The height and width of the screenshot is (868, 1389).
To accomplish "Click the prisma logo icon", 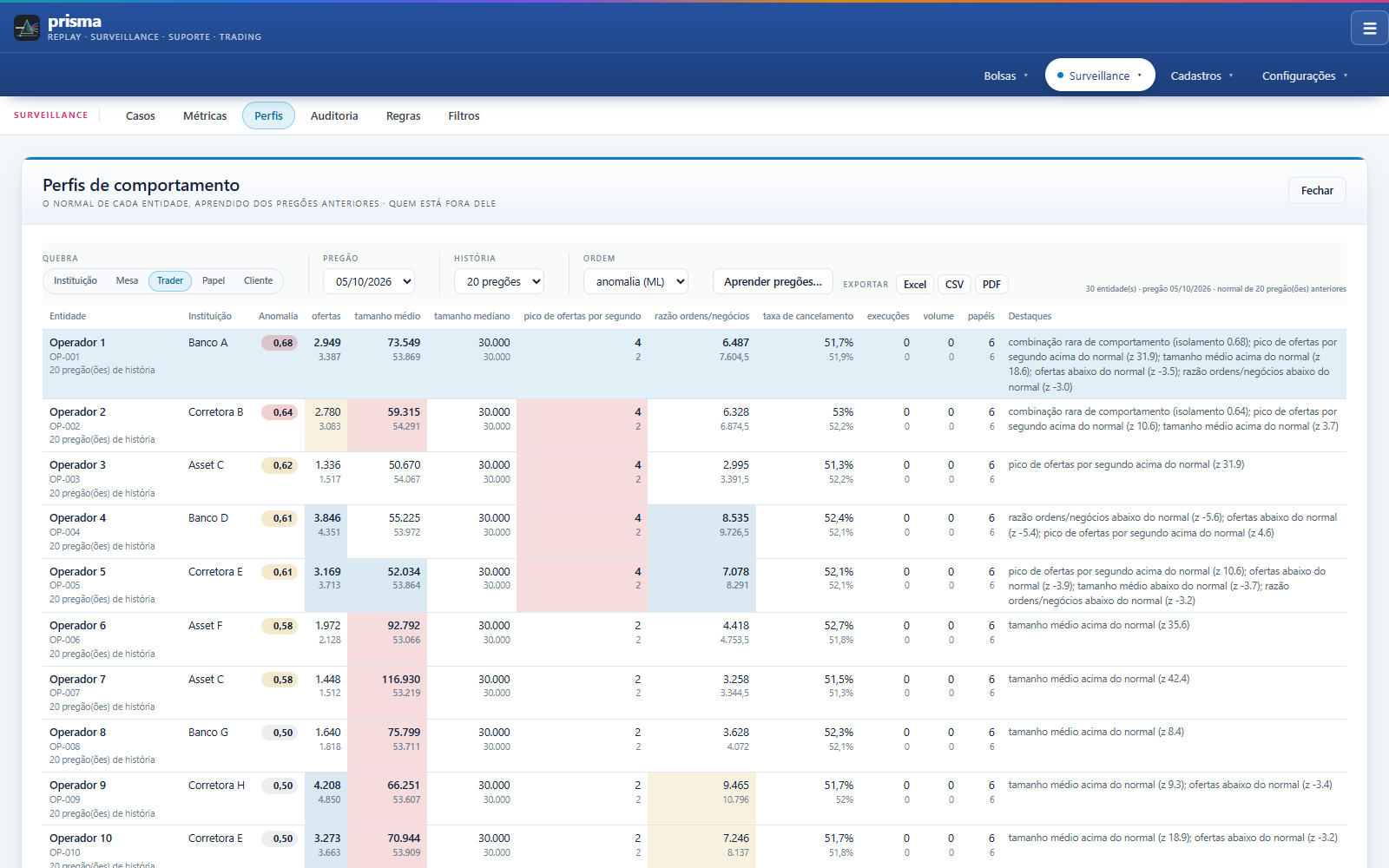I will click(27, 28).
